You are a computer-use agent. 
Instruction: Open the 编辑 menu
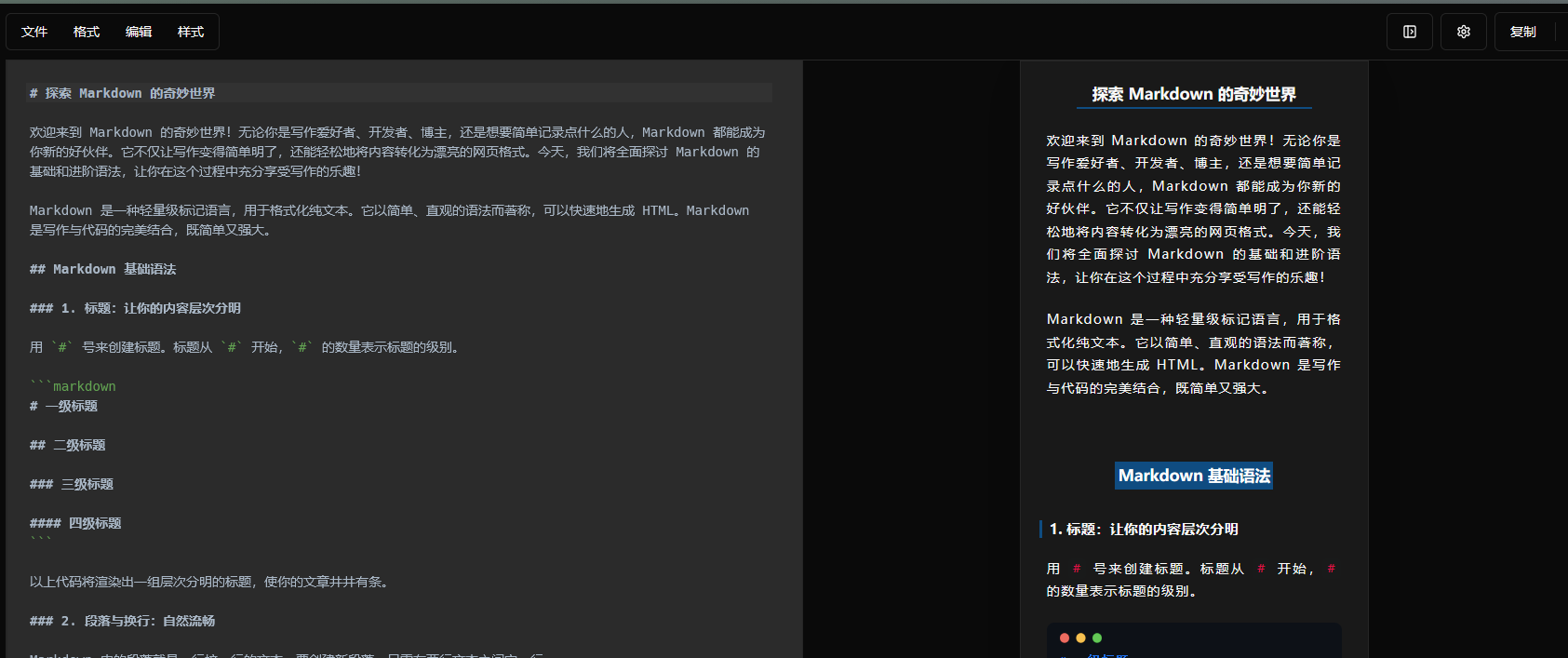pyautogui.click(x=139, y=32)
